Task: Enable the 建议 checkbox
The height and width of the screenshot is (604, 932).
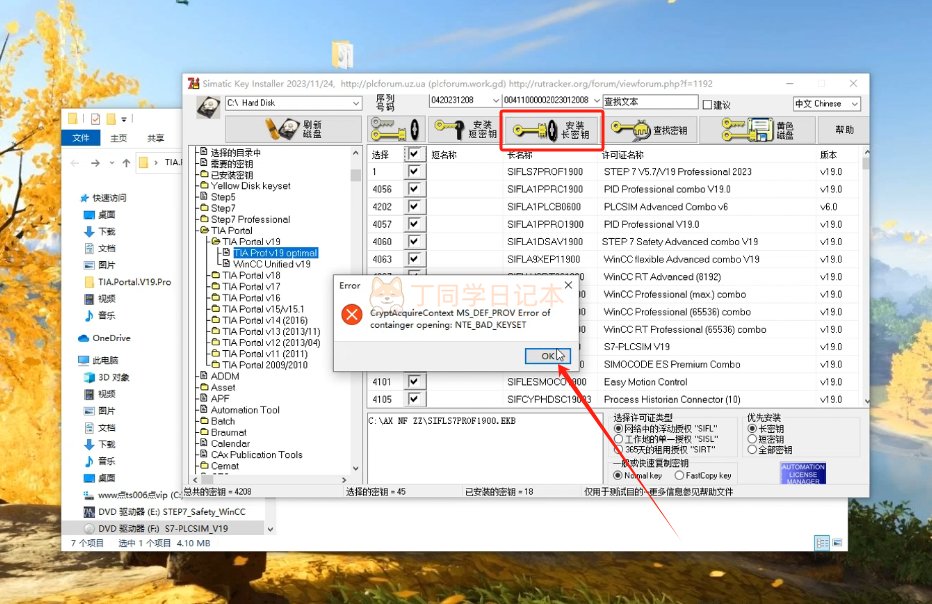Action: [709, 104]
